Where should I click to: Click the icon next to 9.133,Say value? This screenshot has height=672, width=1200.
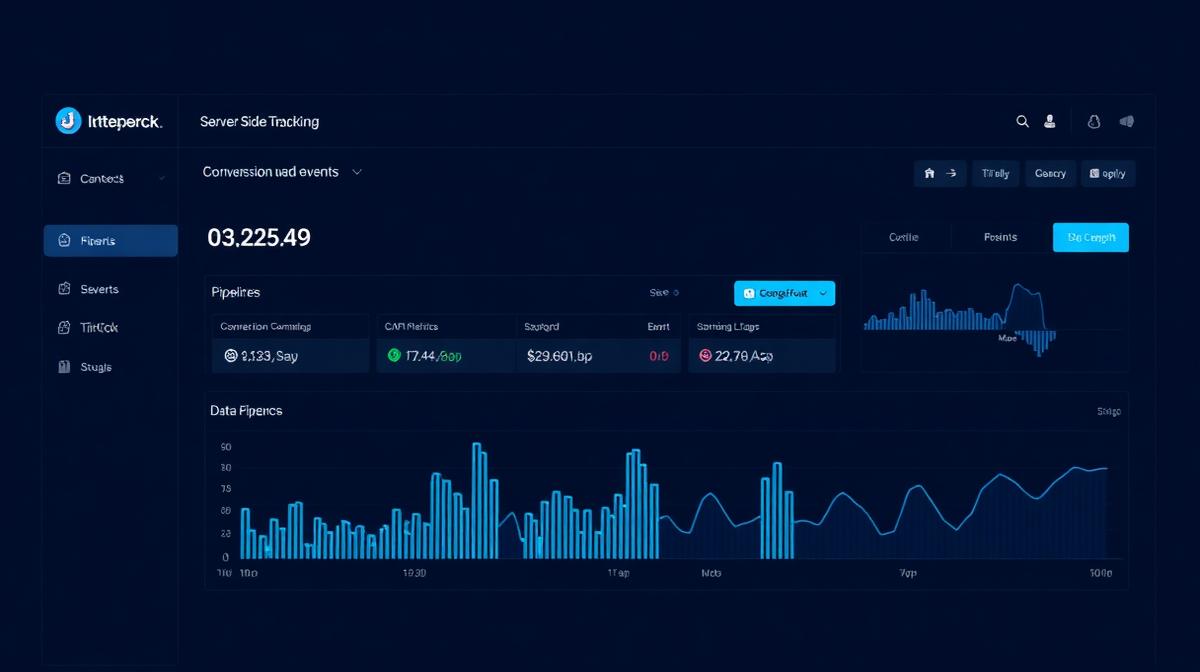[231, 355]
